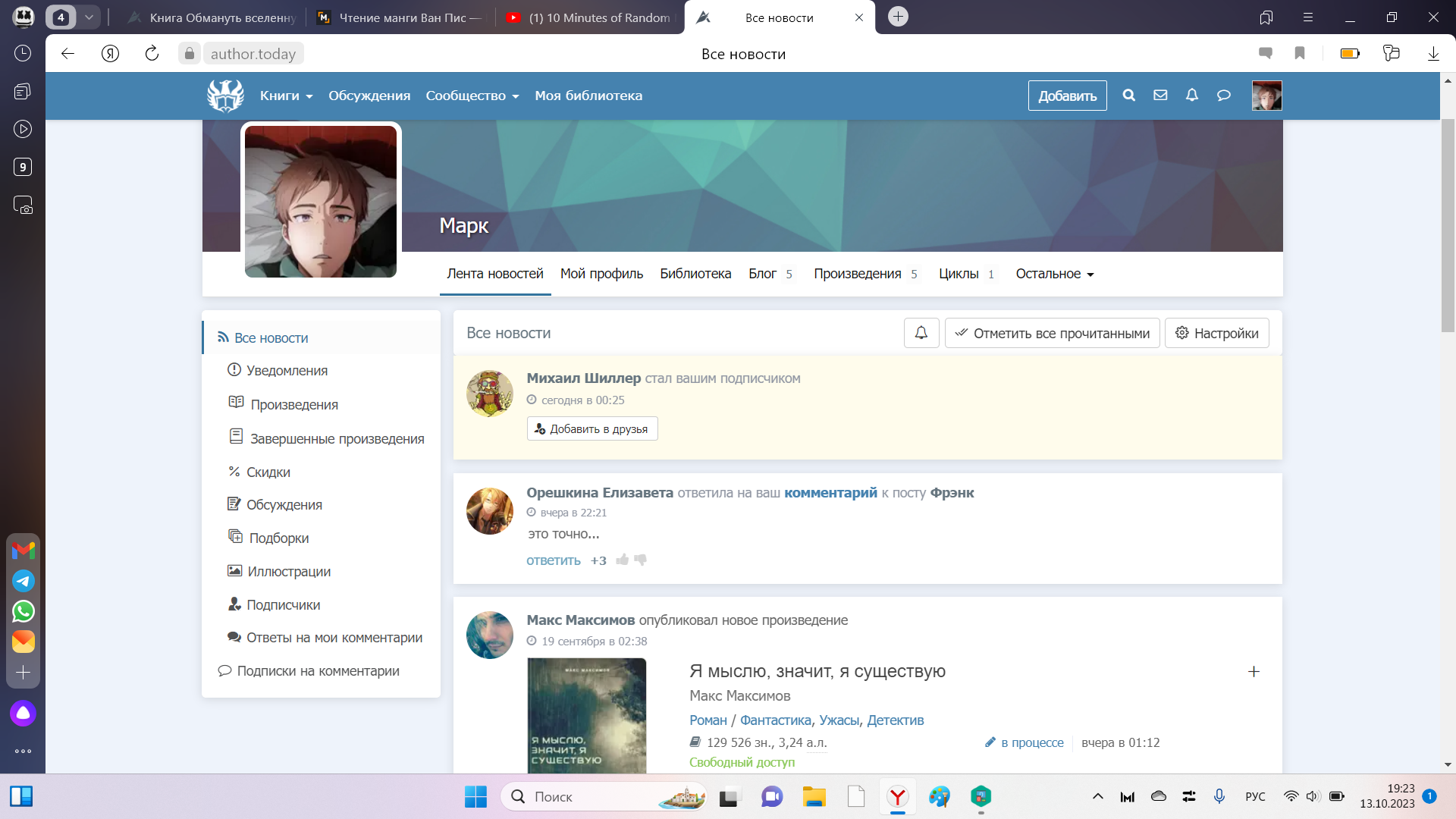Click the Добавить в друзья button
This screenshot has height=819, width=1456.
(x=592, y=428)
